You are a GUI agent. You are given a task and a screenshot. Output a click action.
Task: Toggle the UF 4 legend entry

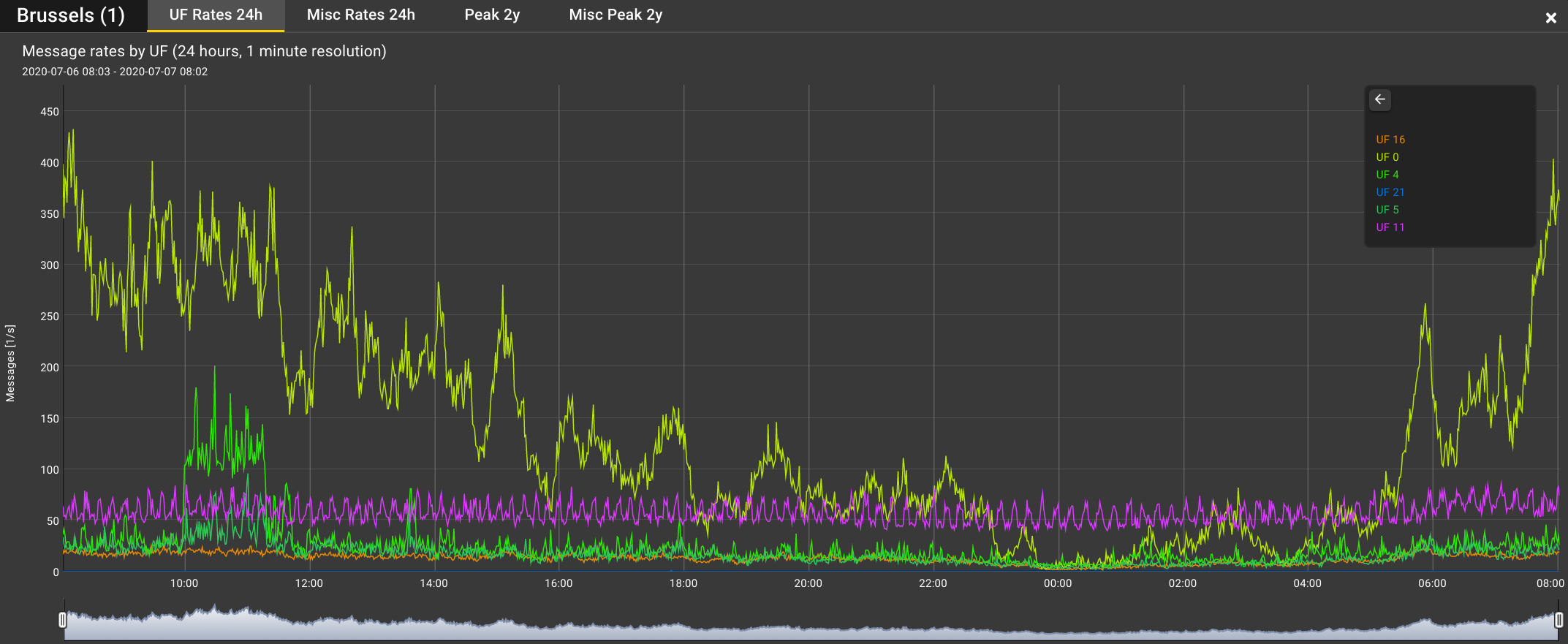pos(1387,175)
